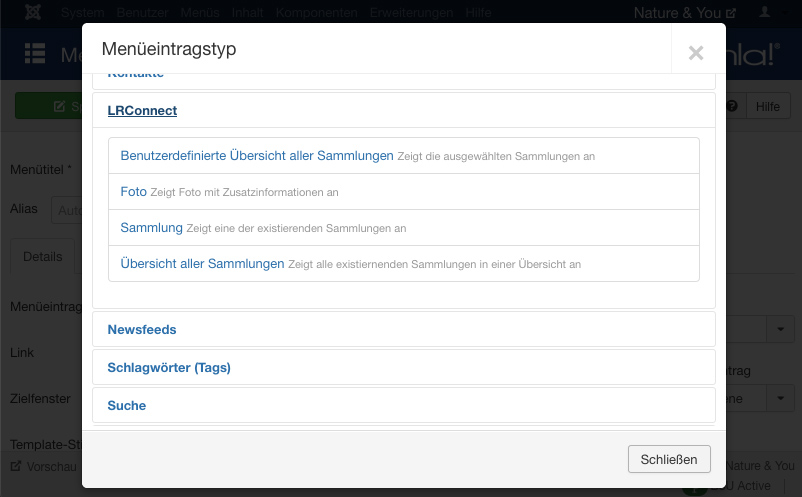Screen dimensions: 802x497
Task: Expand the Newsfeeds section
Action: (142, 329)
